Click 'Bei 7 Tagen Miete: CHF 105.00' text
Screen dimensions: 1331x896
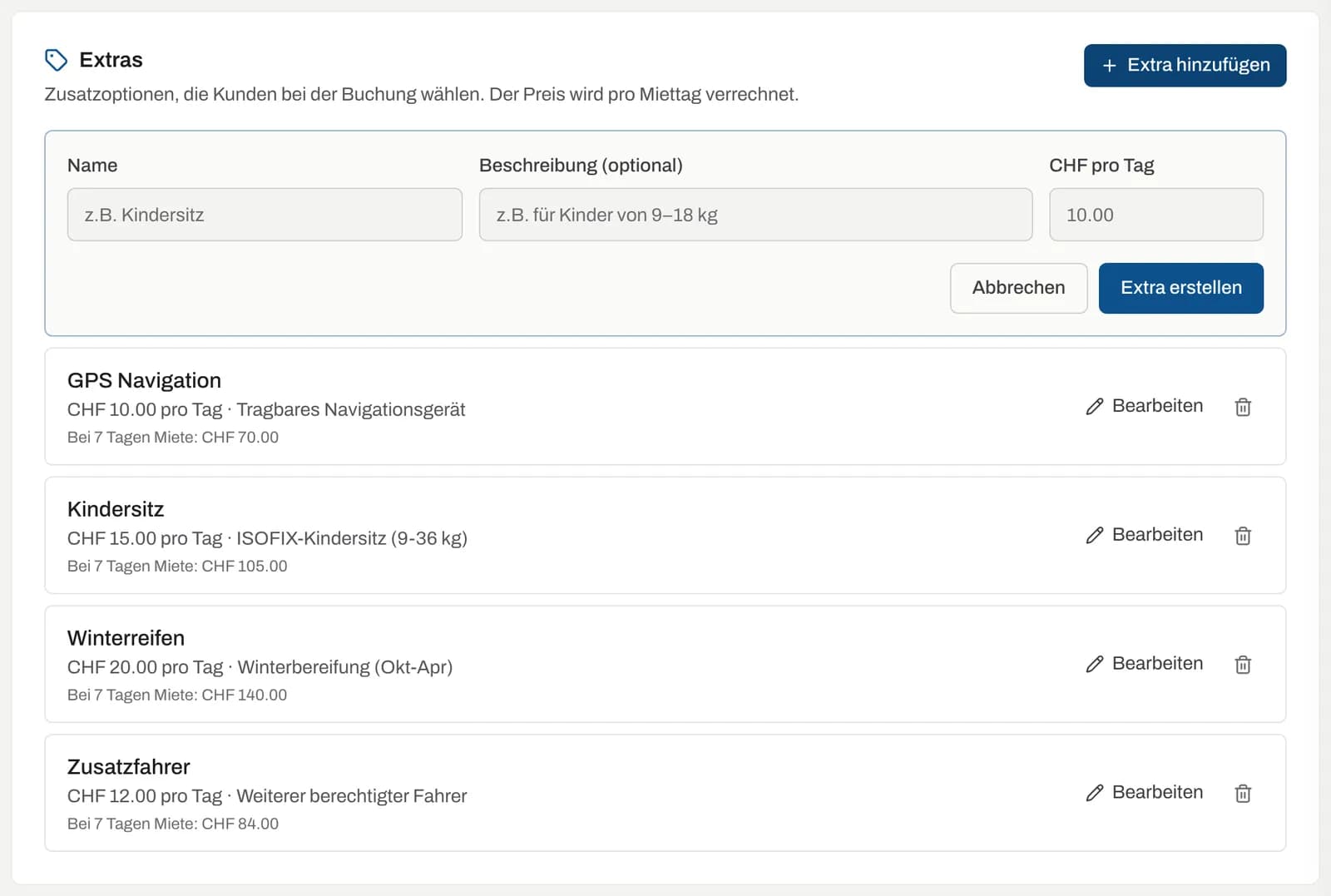pyautogui.click(x=177, y=567)
